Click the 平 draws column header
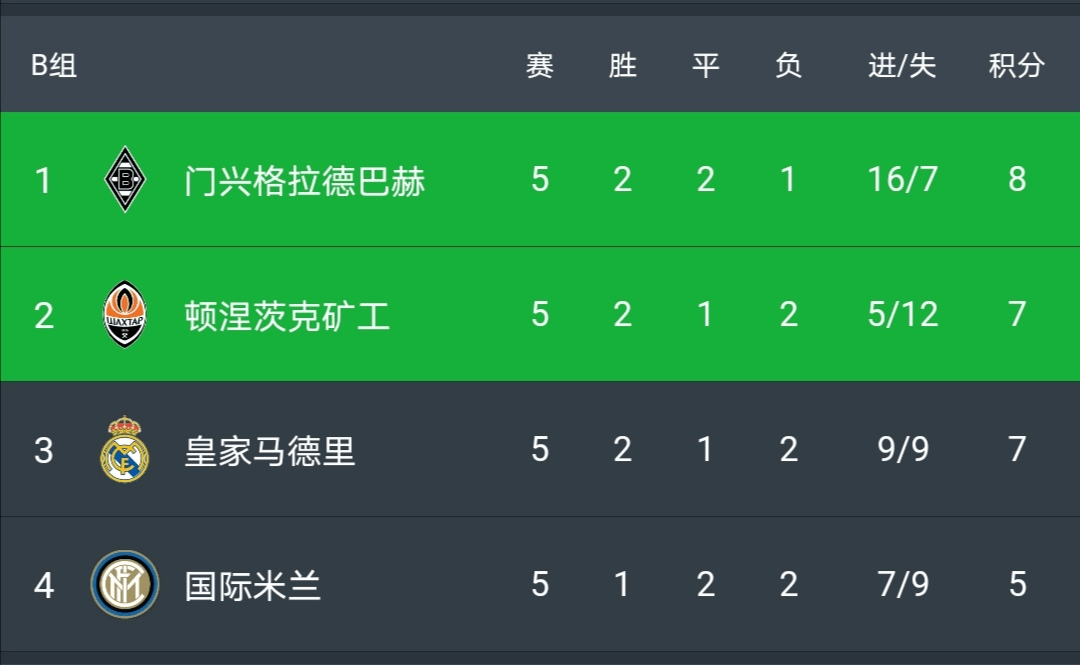This screenshot has width=1080, height=665. point(705,65)
